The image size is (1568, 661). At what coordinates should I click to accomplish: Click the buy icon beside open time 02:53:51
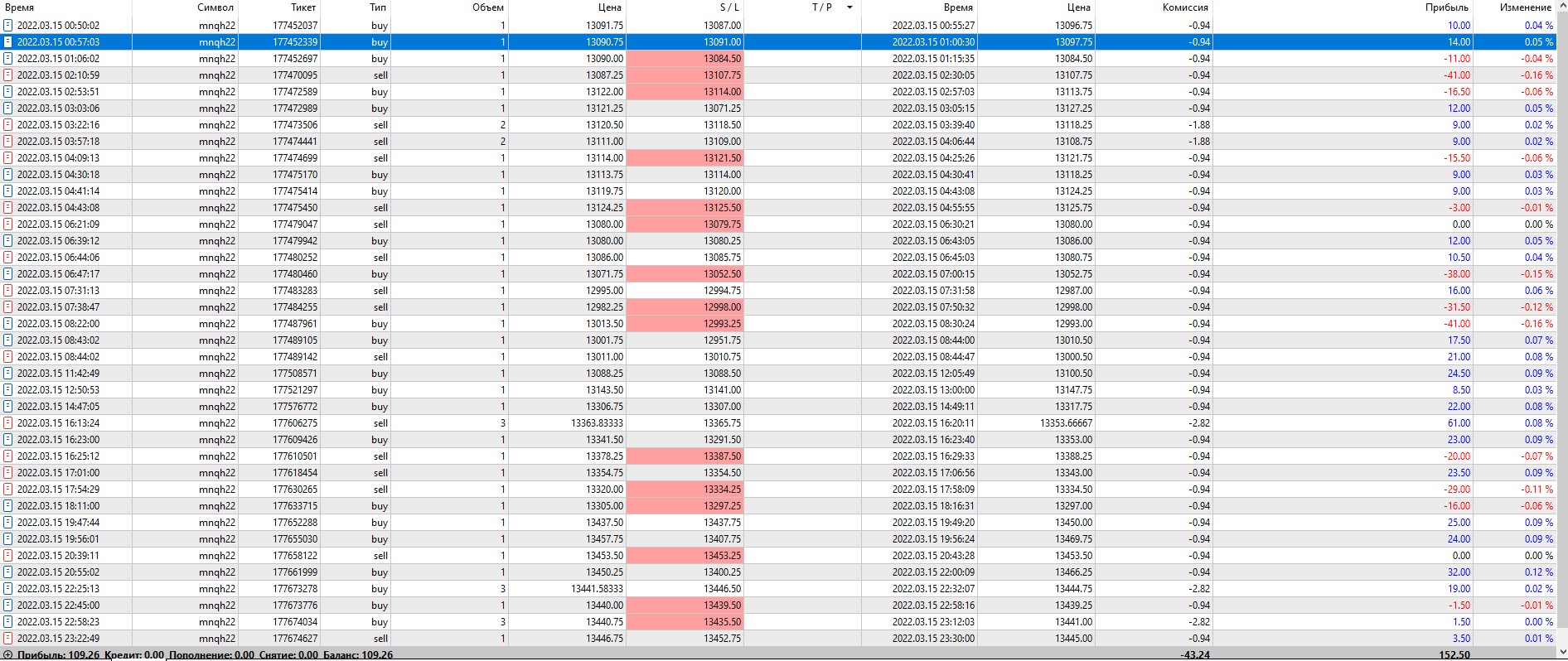8,92
